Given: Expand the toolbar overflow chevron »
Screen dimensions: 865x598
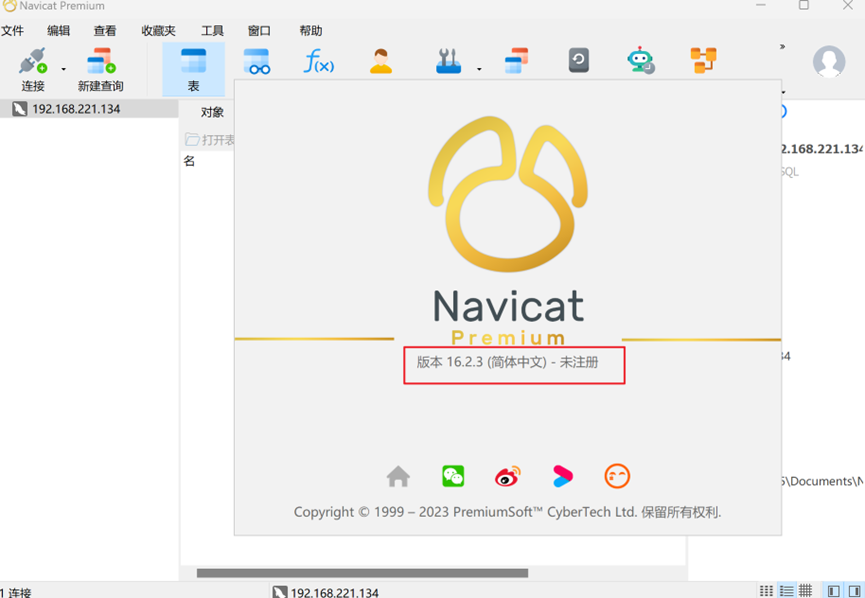Looking at the screenshot, I should pyautogui.click(x=782, y=46).
